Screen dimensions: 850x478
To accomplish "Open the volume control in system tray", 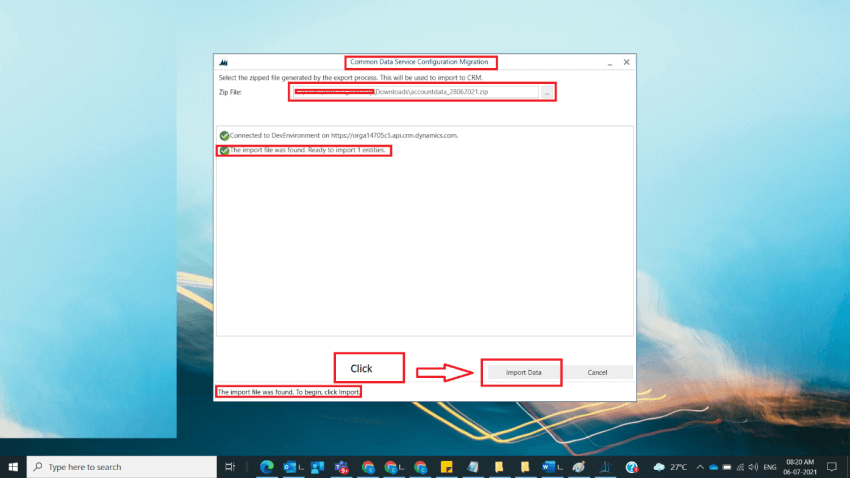I will pyautogui.click(x=753, y=467).
